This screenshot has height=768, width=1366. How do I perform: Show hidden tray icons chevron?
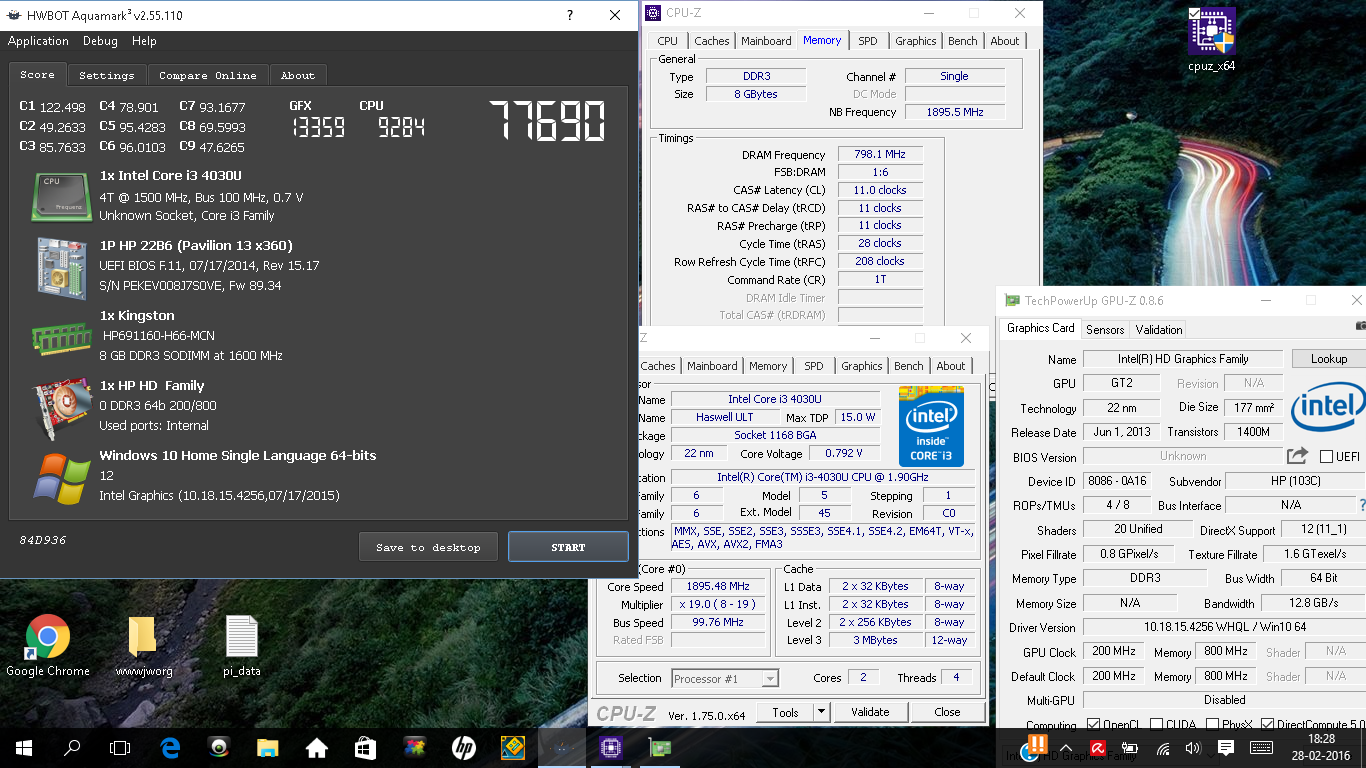pyautogui.click(x=1066, y=747)
